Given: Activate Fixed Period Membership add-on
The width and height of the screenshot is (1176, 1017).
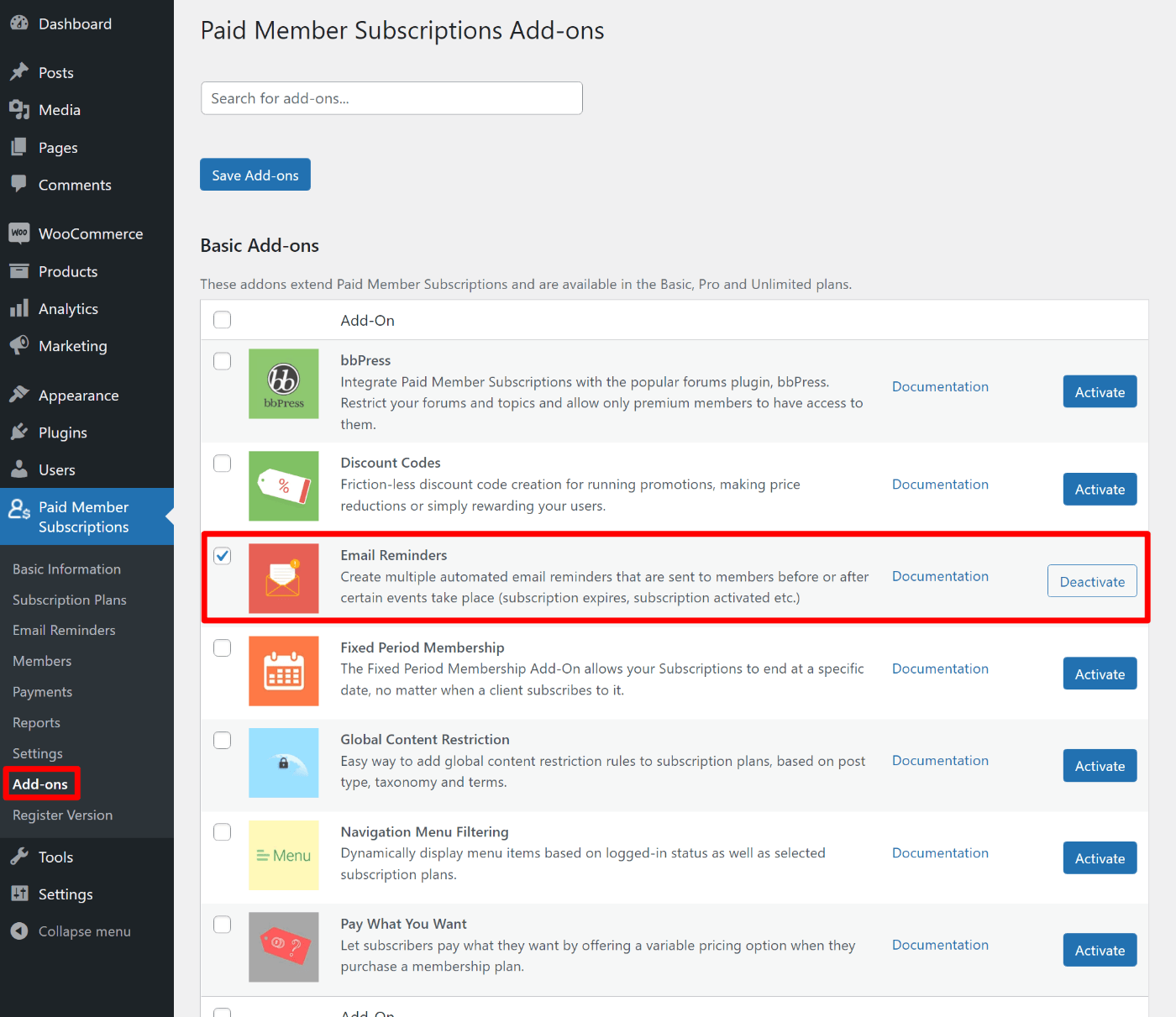Looking at the screenshot, I should point(1100,674).
